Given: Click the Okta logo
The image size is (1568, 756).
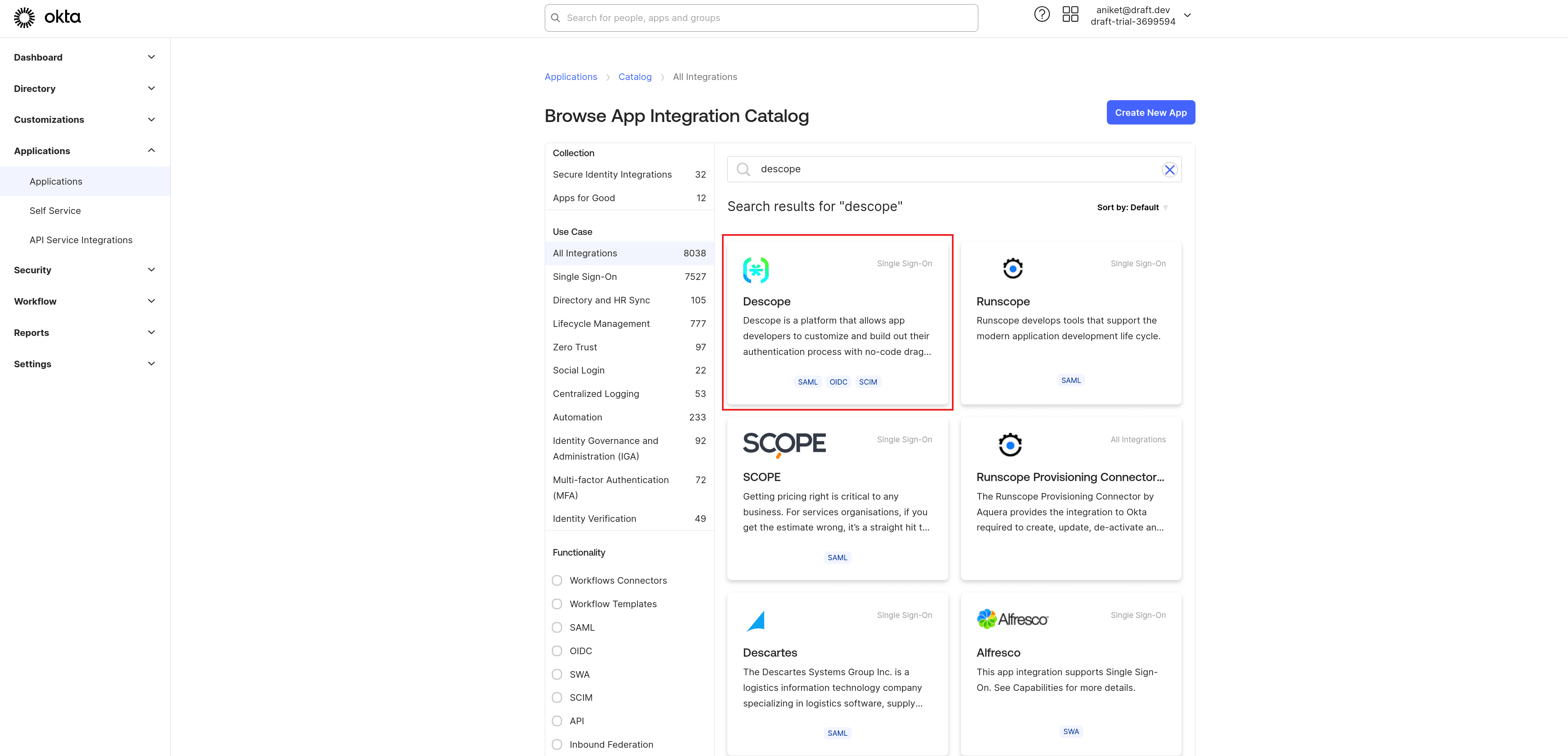Looking at the screenshot, I should (47, 17).
